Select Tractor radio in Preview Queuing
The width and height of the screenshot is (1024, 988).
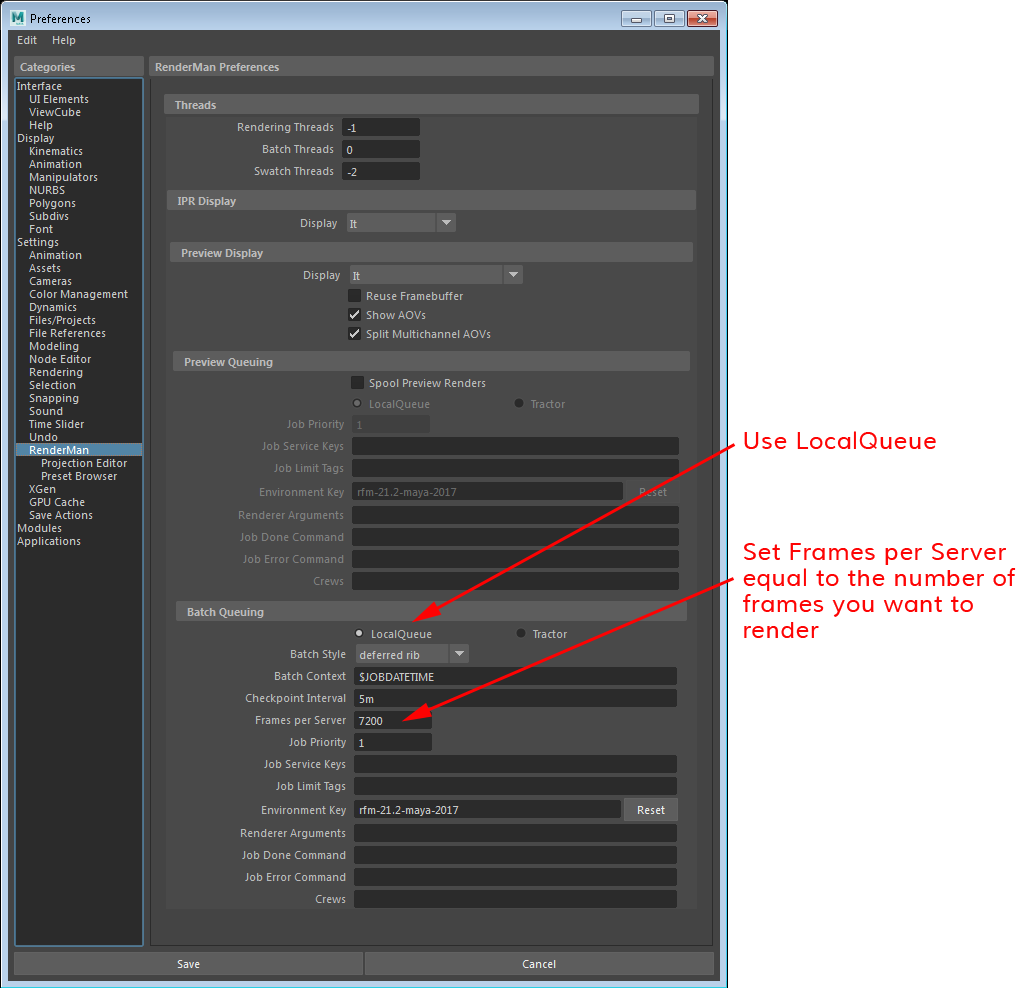[519, 404]
